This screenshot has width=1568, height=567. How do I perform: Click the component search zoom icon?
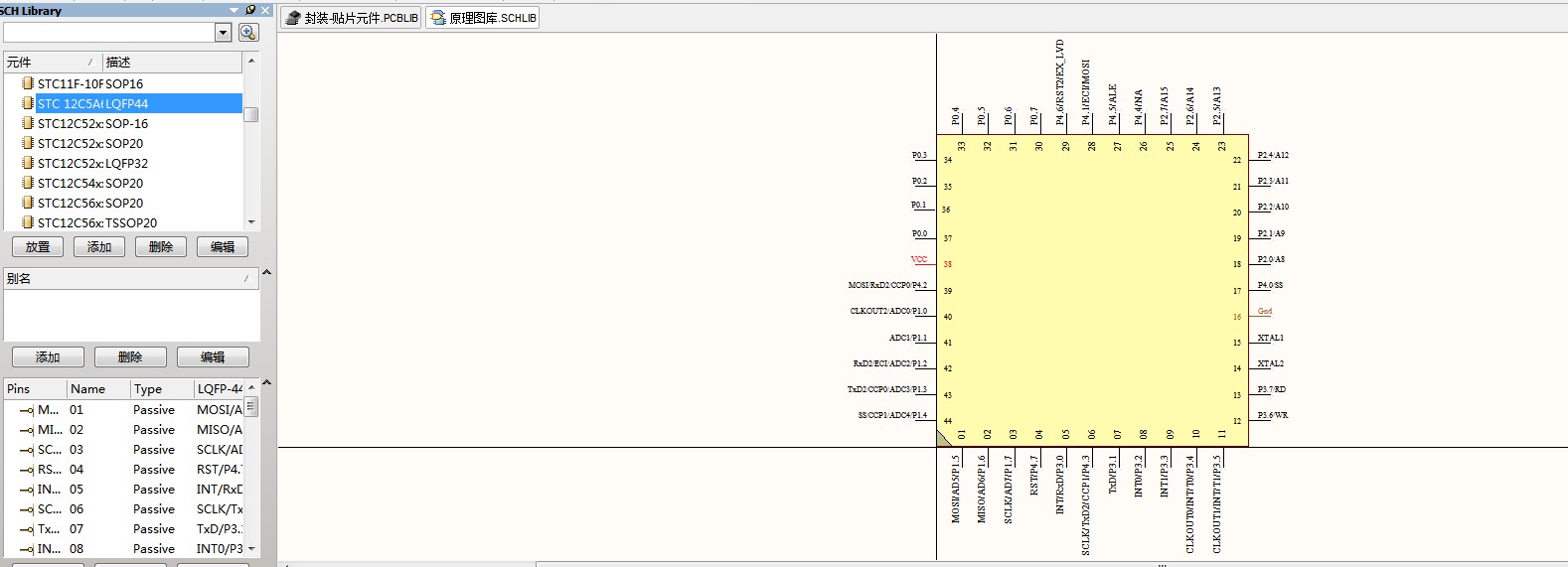tap(247, 33)
